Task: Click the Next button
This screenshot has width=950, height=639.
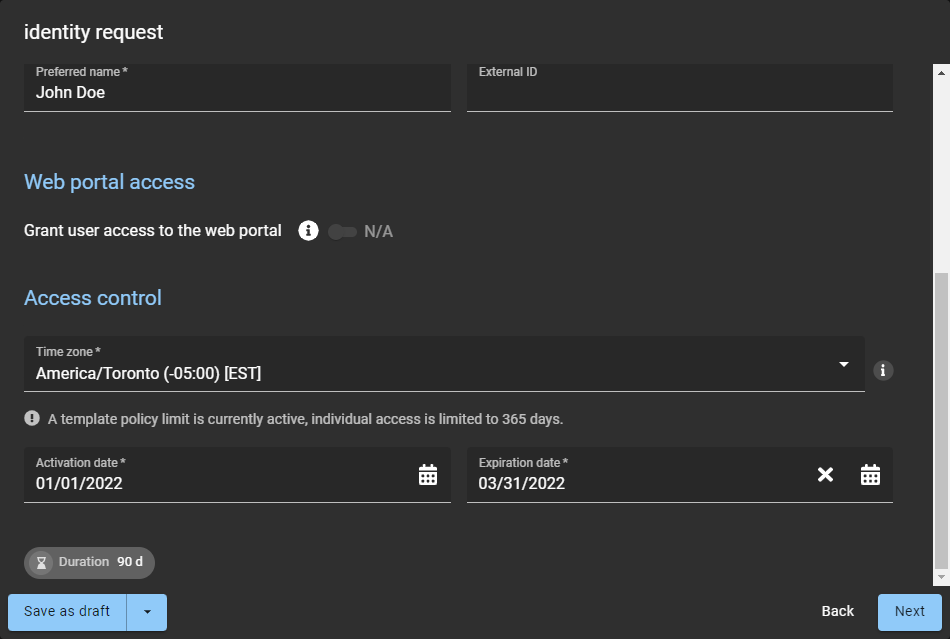Action: [909, 611]
